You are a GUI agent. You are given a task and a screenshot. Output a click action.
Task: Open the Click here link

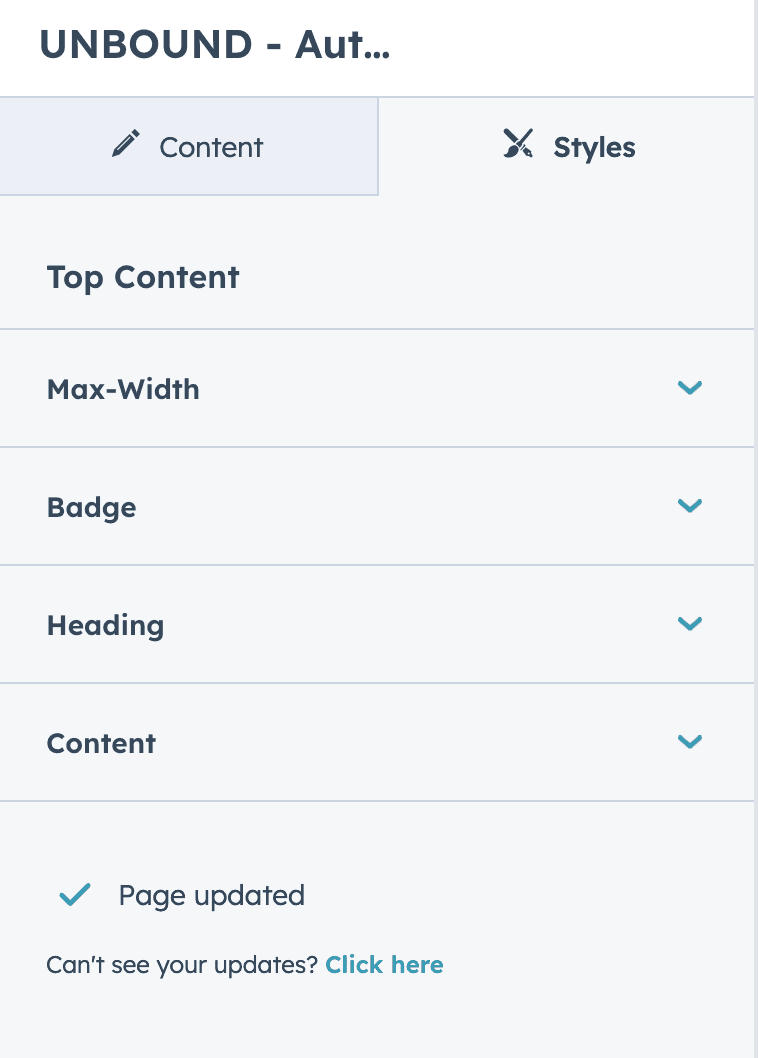click(384, 964)
